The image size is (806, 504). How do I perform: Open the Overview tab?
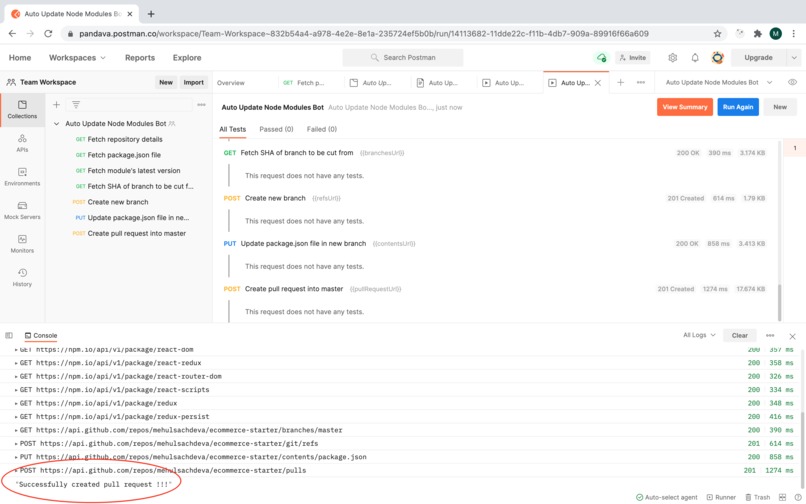[x=231, y=83]
